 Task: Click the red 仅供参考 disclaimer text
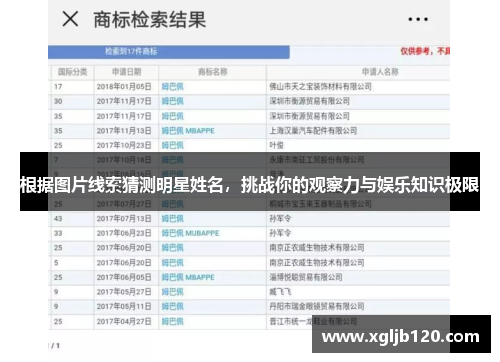[x=425, y=51]
